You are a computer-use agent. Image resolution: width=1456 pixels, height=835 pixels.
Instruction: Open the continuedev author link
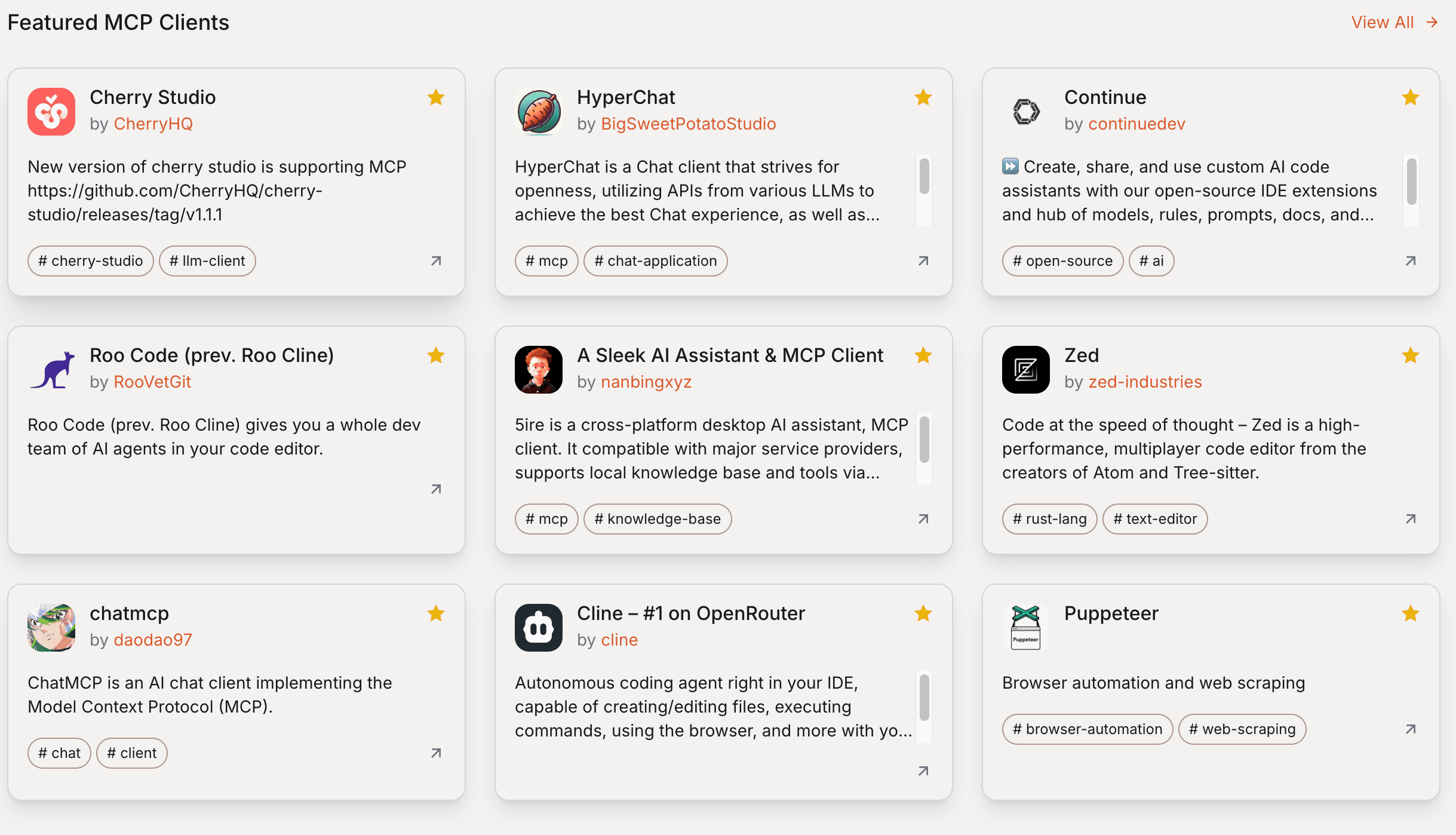click(1136, 124)
